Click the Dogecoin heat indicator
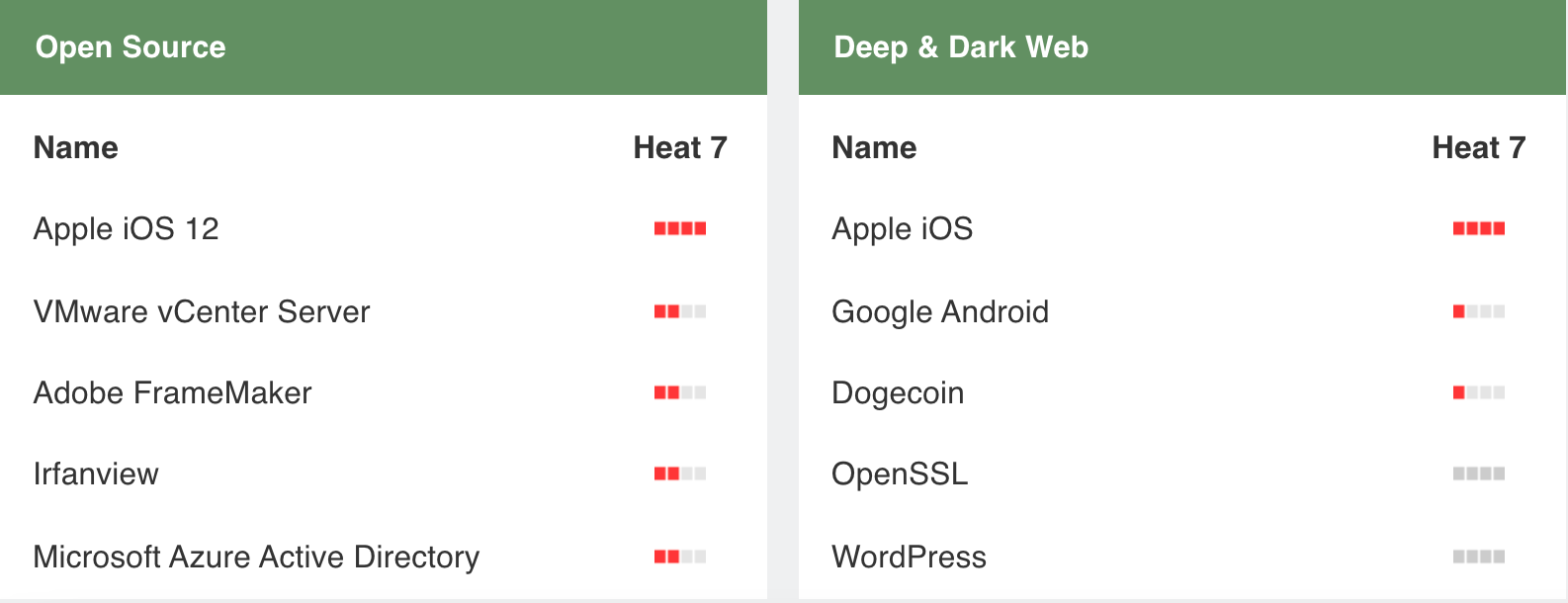Screen dimensions: 1568x603 pos(1479,391)
